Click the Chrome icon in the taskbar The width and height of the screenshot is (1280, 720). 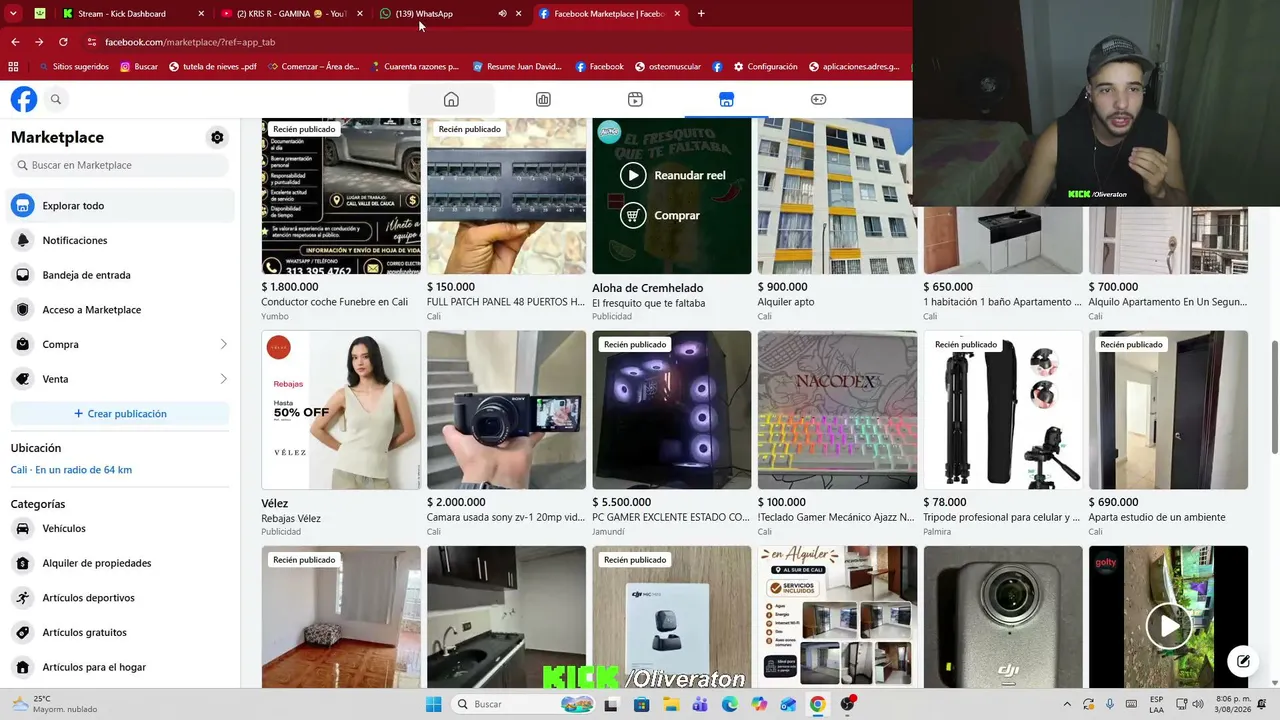tap(817, 704)
